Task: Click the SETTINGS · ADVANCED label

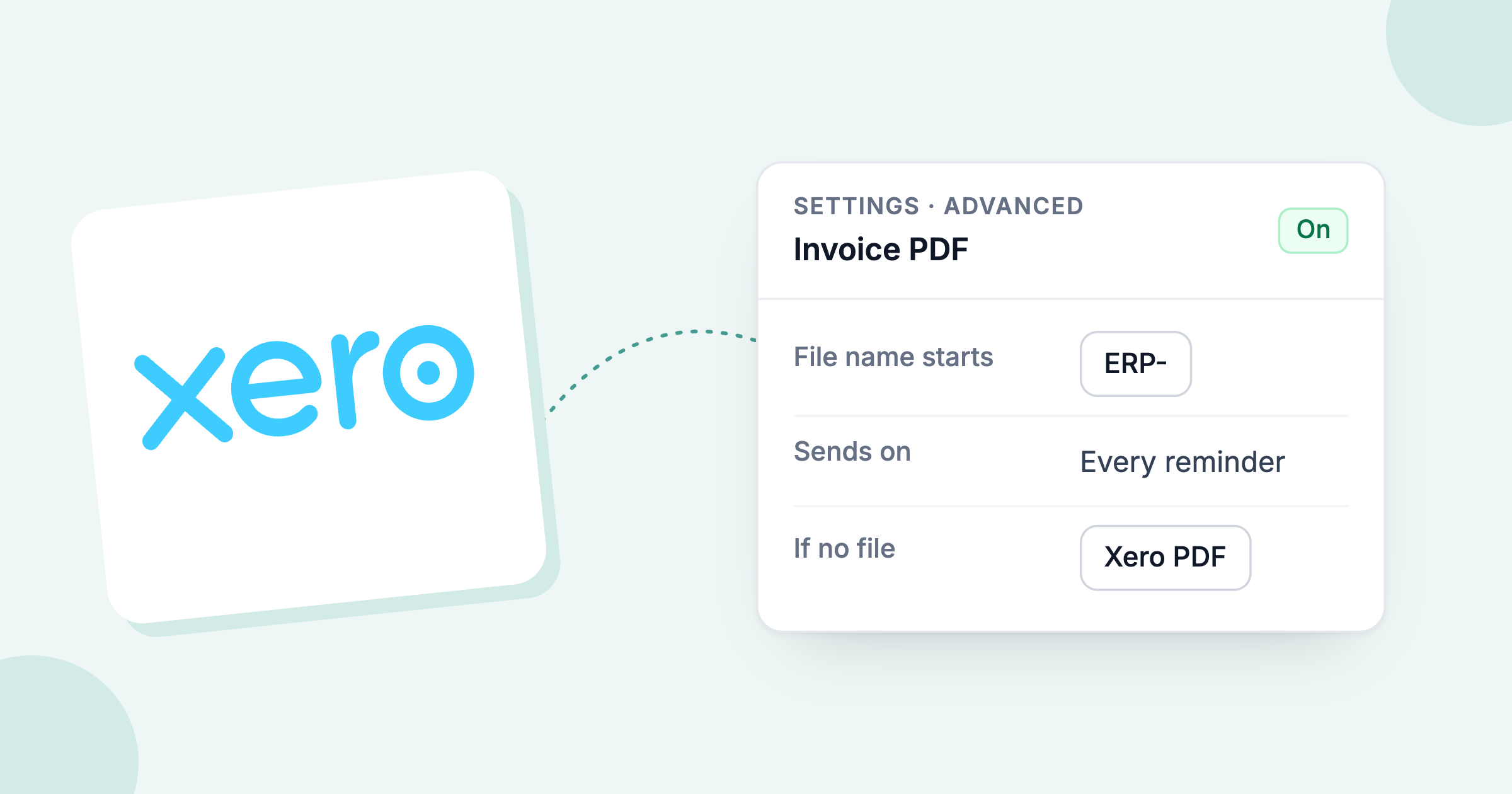Action: pyautogui.click(x=938, y=206)
